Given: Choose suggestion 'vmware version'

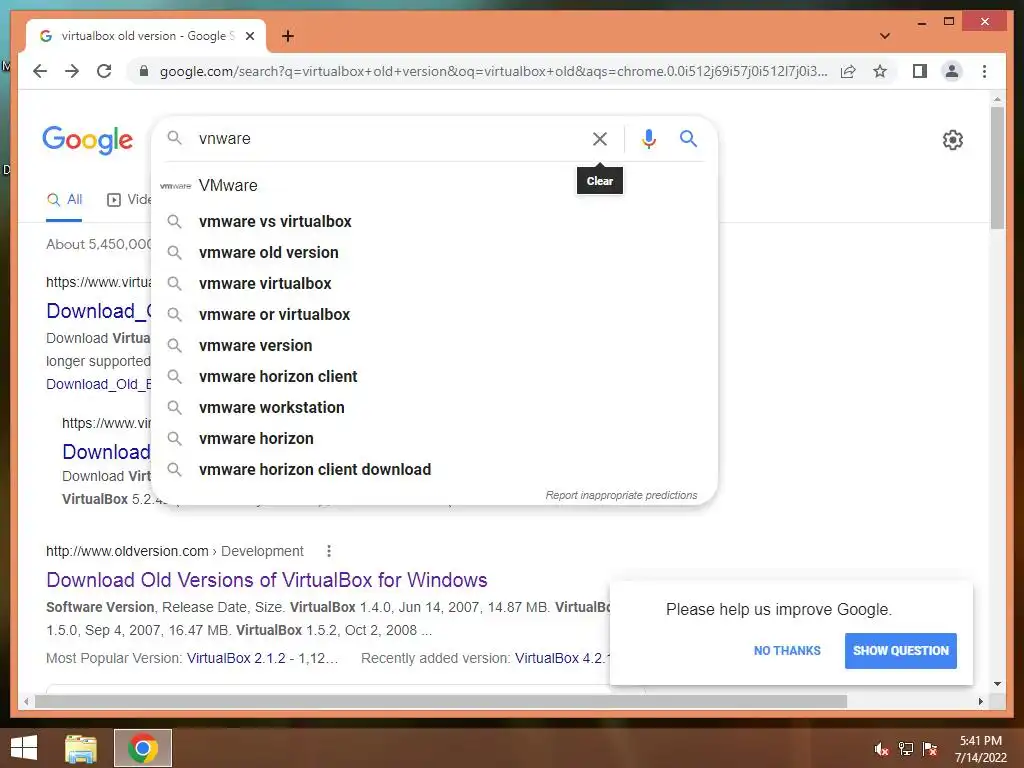Looking at the screenshot, I should (434, 345).
